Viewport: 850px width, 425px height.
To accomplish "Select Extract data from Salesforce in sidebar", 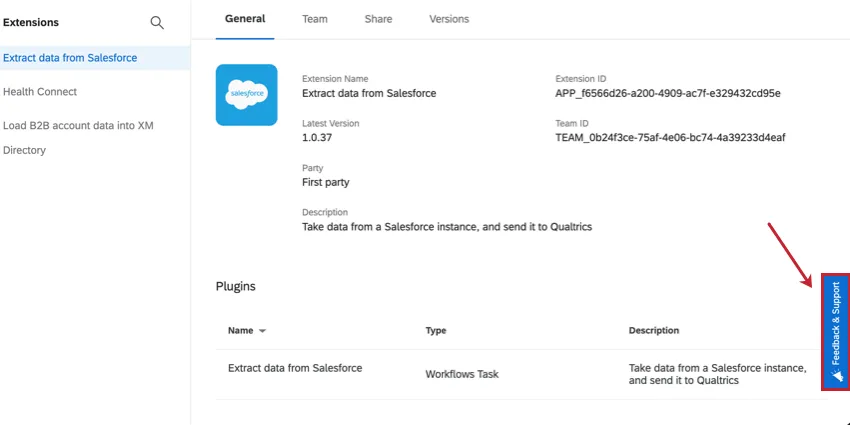I will click(x=70, y=58).
